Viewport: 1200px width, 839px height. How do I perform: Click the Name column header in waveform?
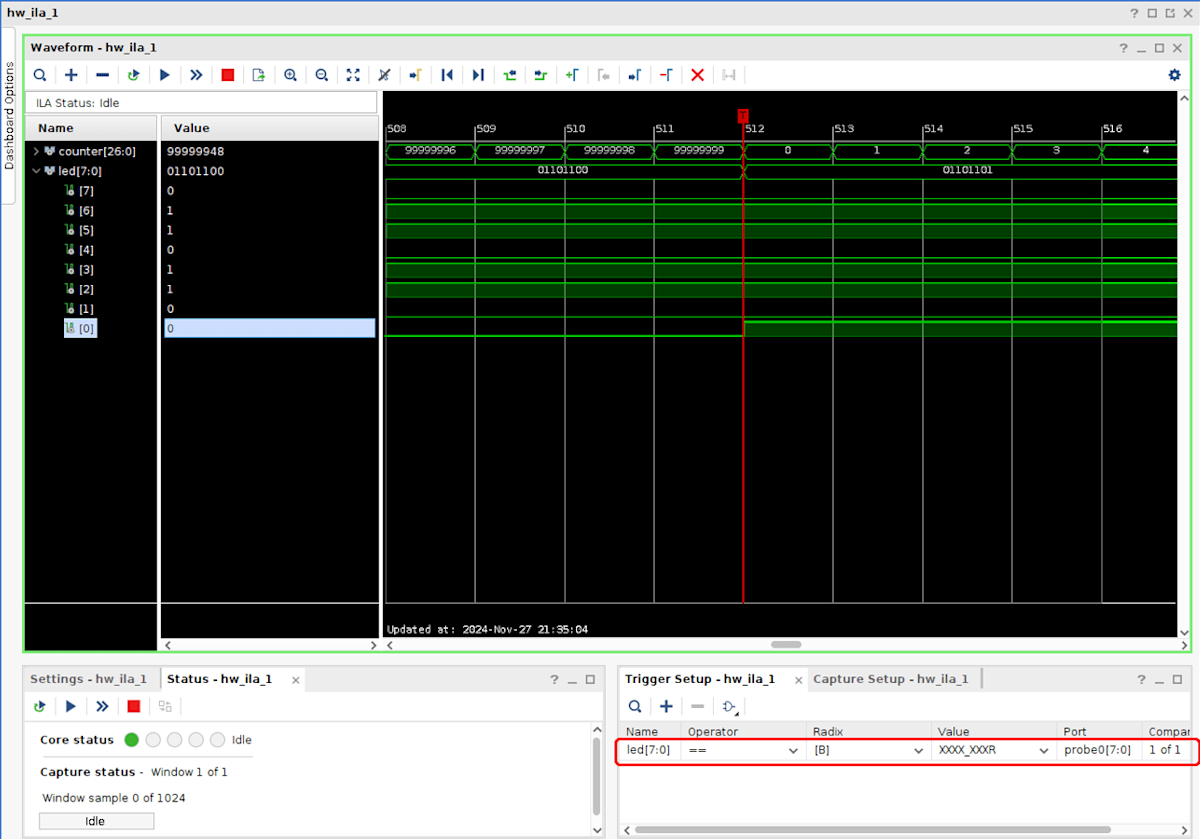coord(91,128)
